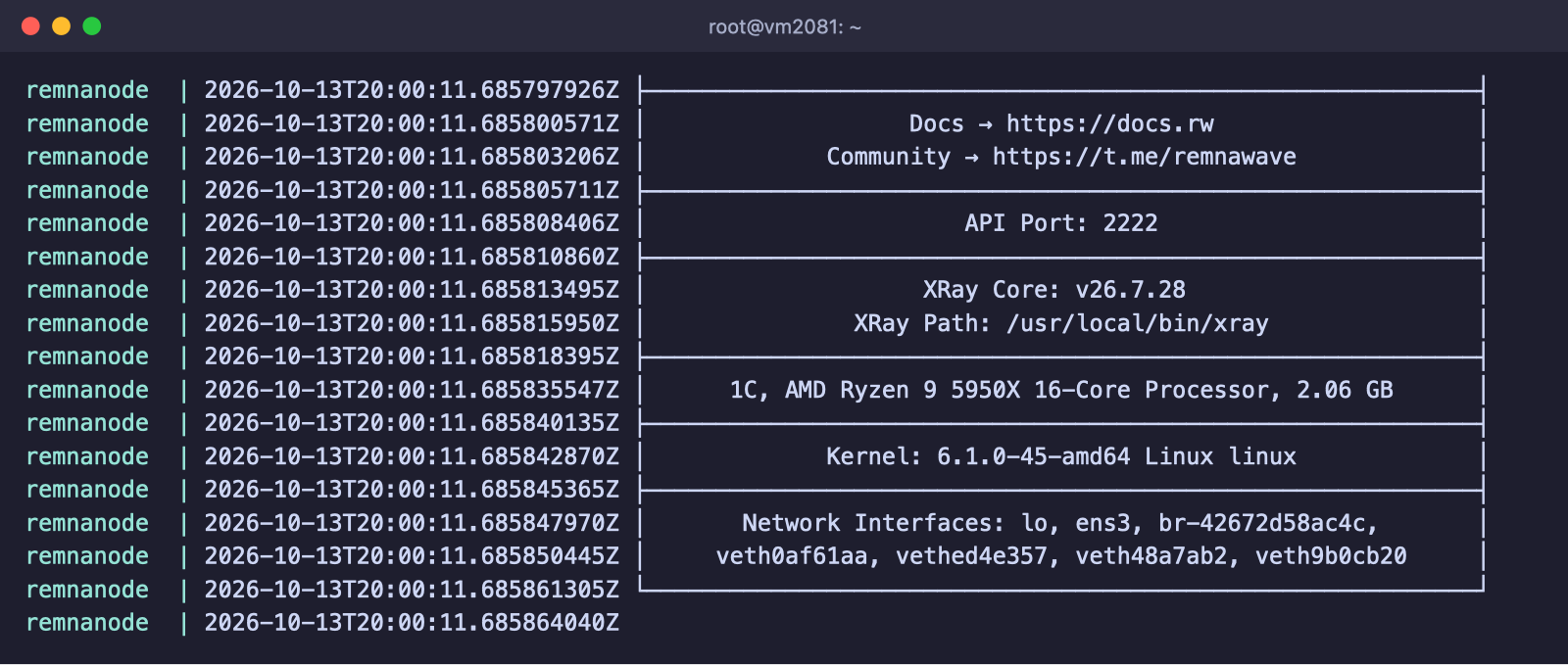
Task: Click the vethed4e357 interface name
Action: click(x=971, y=556)
